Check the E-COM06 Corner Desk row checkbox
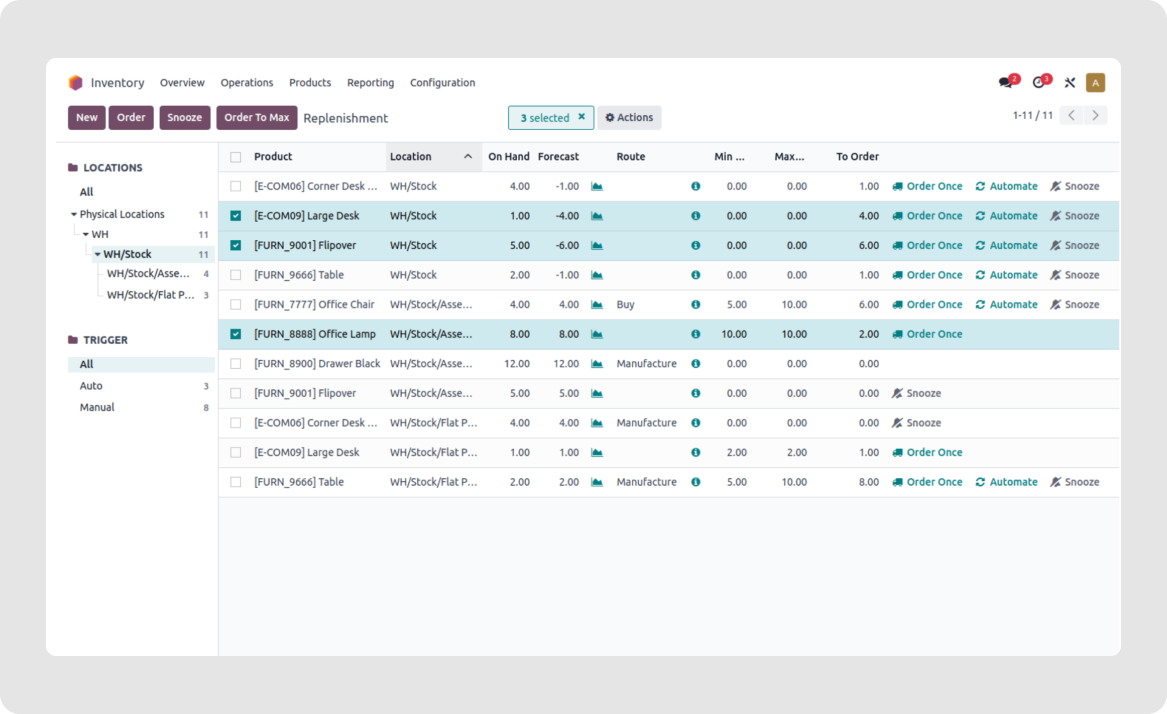Viewport: 1167px width, 714px height. (x=235, y=186)
